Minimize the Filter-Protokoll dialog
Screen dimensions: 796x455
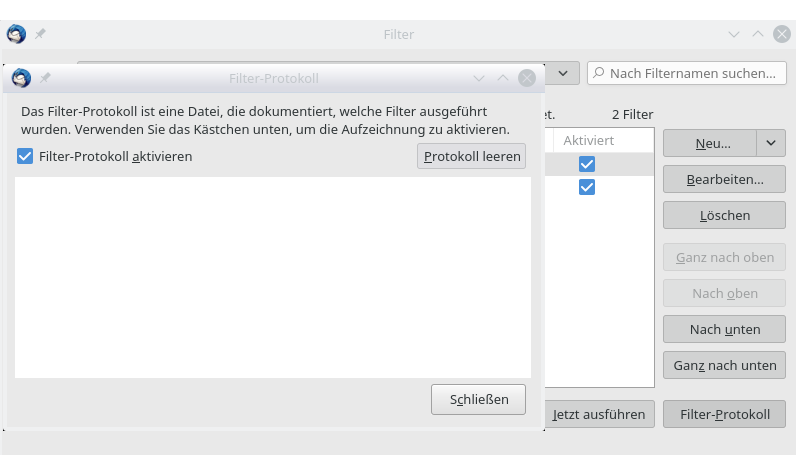(x=479, y=78)
